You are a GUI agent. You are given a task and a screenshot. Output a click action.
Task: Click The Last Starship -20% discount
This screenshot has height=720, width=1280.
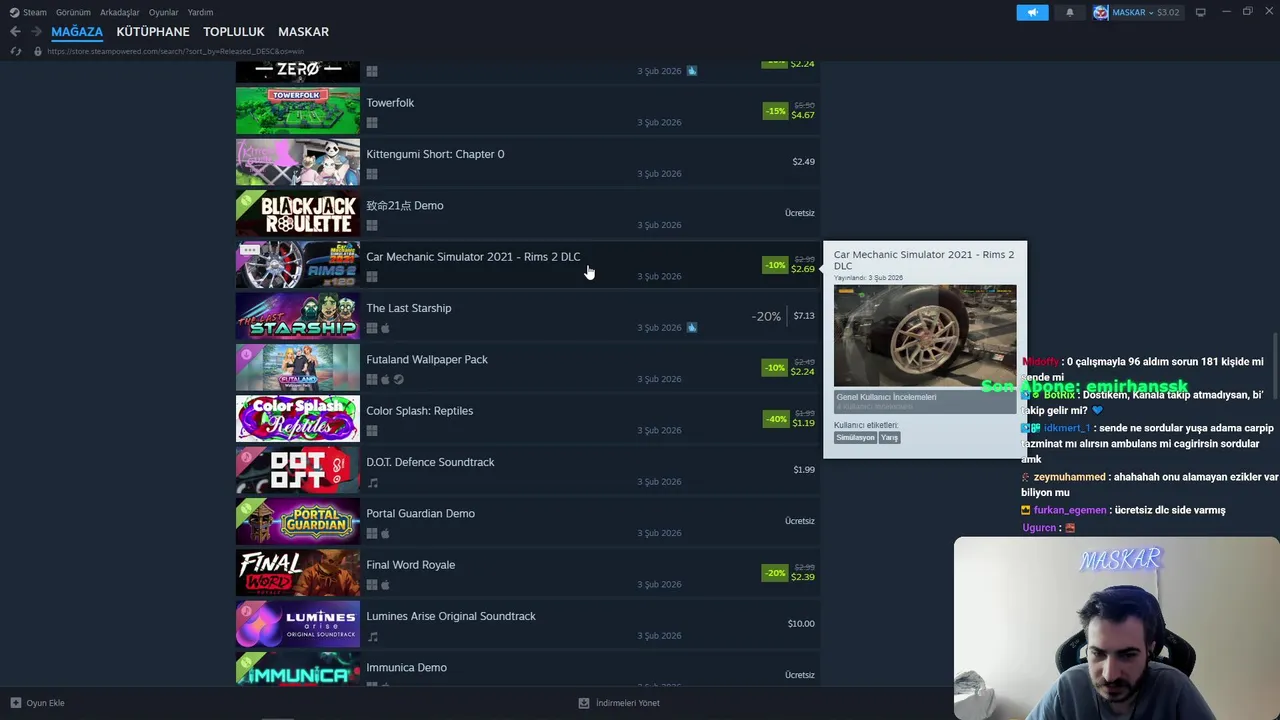766,316
